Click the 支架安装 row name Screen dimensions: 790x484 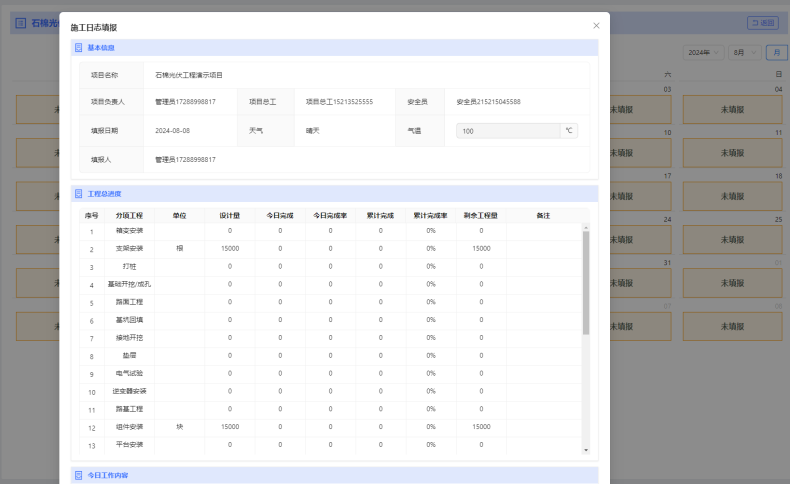(x=129, y=249)
